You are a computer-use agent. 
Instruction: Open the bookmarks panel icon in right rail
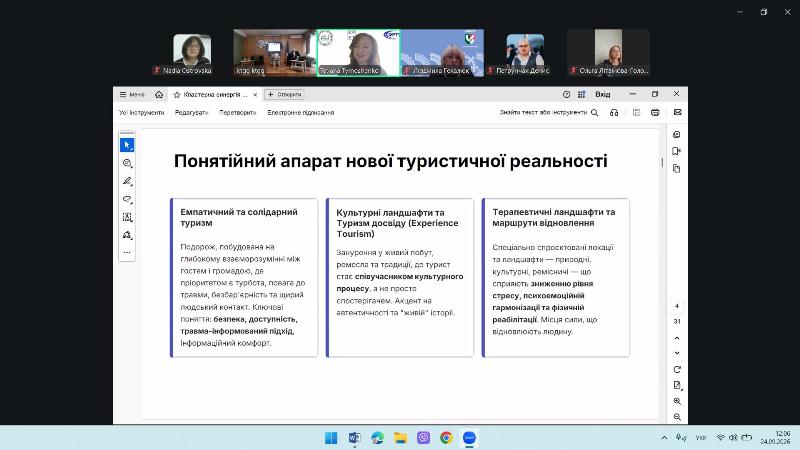[677, 151]
